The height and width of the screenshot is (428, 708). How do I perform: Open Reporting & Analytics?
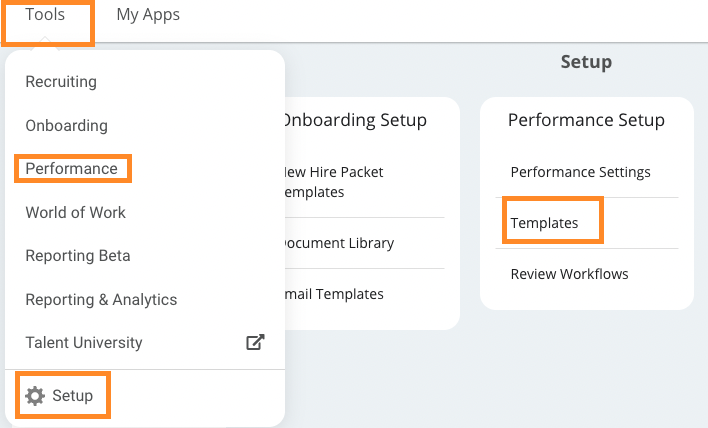(x=101, y=299)
